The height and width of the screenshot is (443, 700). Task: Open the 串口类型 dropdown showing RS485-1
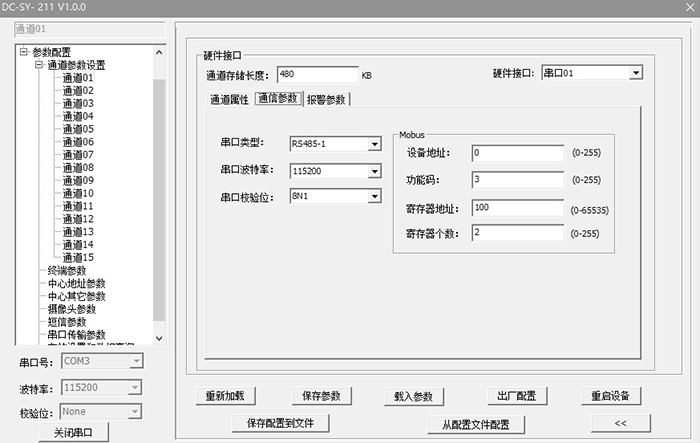pyautogui.click(x=375, y=144)
